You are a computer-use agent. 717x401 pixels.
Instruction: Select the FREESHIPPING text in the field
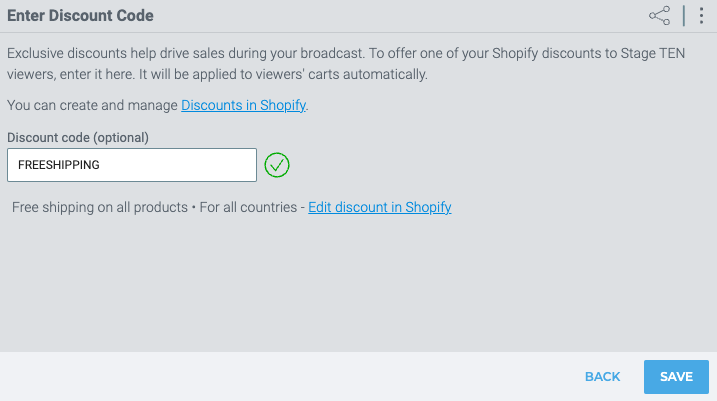click(x=59, y=165)
